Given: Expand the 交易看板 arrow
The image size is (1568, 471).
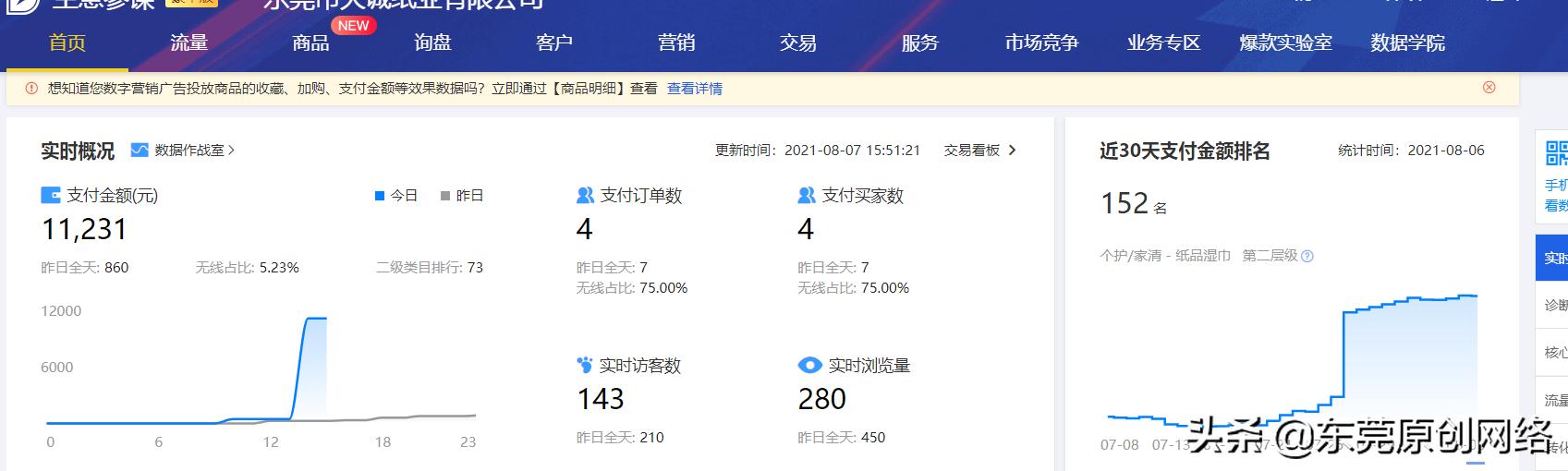Looking at the screenshot, I should [x=1012, y=150].
